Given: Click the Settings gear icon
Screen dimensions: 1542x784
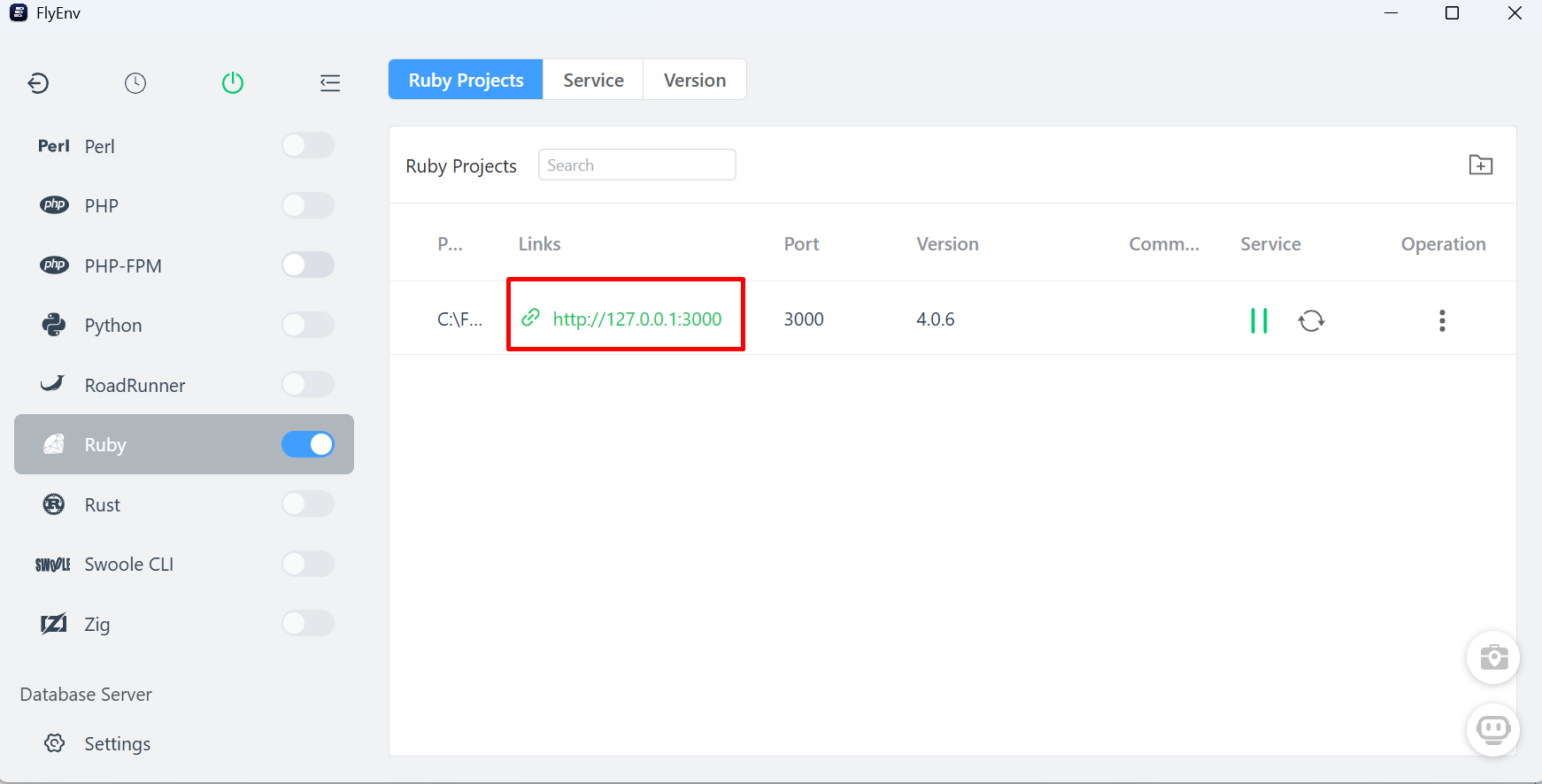Looking at the screenshot, I should tap(54, 743).
